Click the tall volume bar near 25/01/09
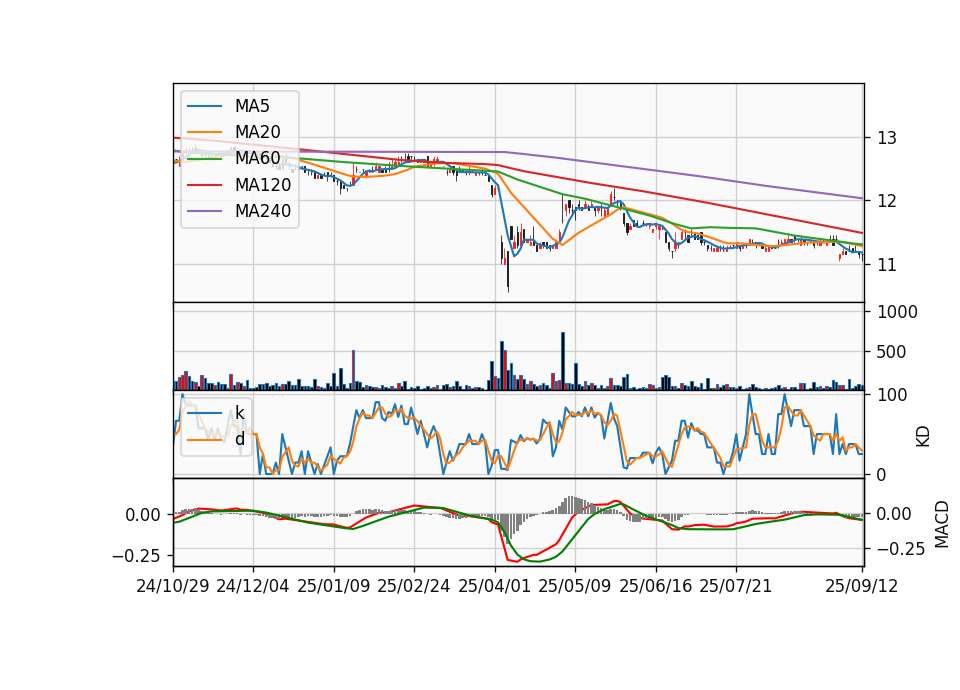 353,370
